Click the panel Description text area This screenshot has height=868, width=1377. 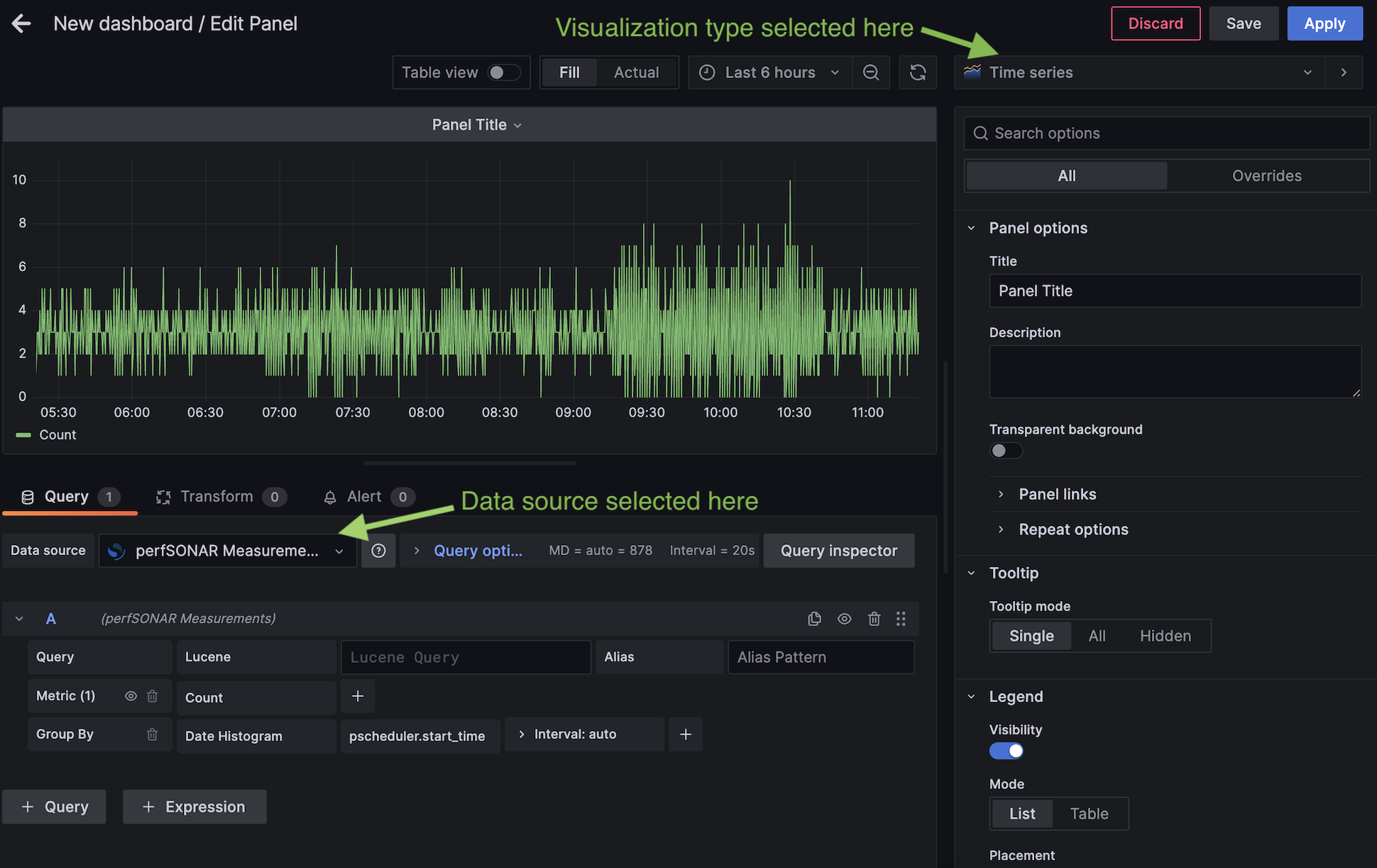pos(1175,372)
